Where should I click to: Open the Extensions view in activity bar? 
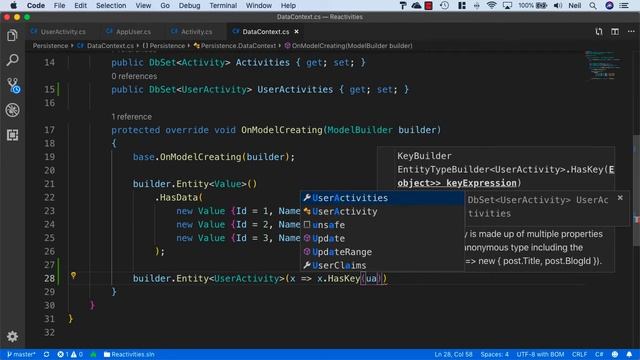click(12, 135)
